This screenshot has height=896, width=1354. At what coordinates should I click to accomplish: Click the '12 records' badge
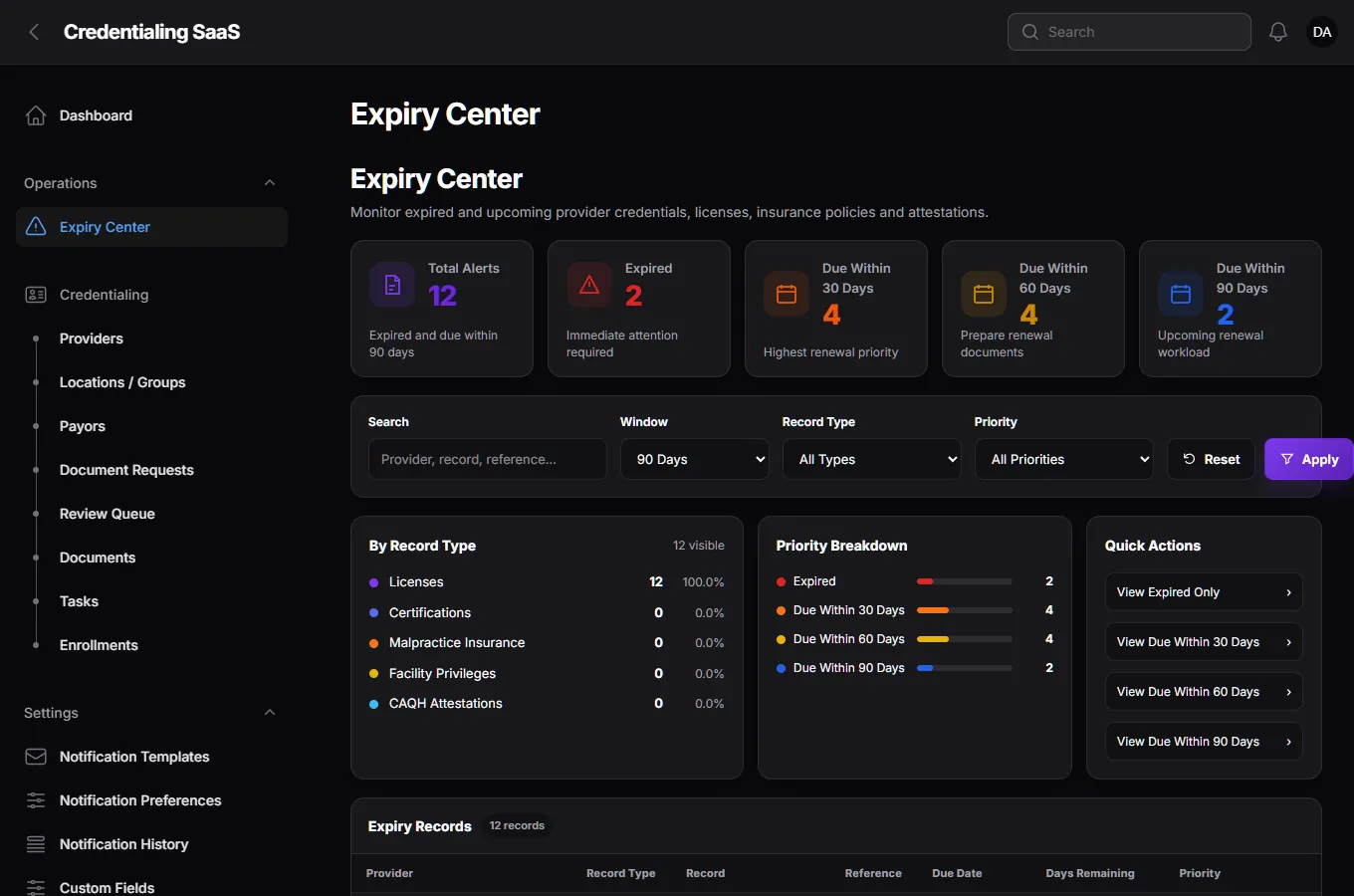click(517, 825)
